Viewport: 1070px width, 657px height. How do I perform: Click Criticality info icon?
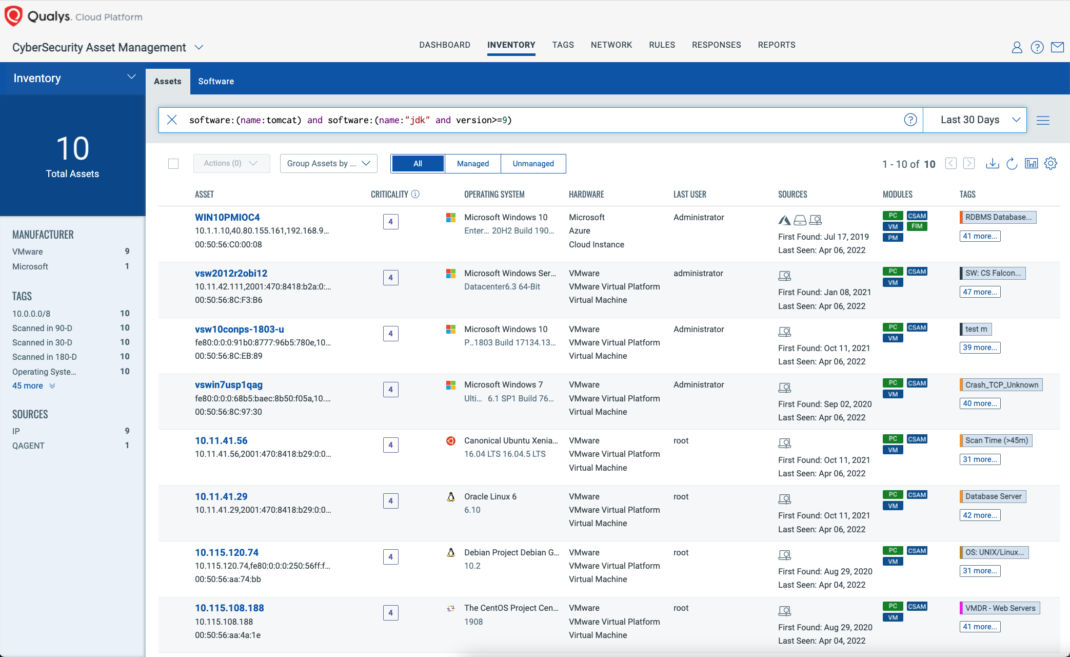(415, 194)
